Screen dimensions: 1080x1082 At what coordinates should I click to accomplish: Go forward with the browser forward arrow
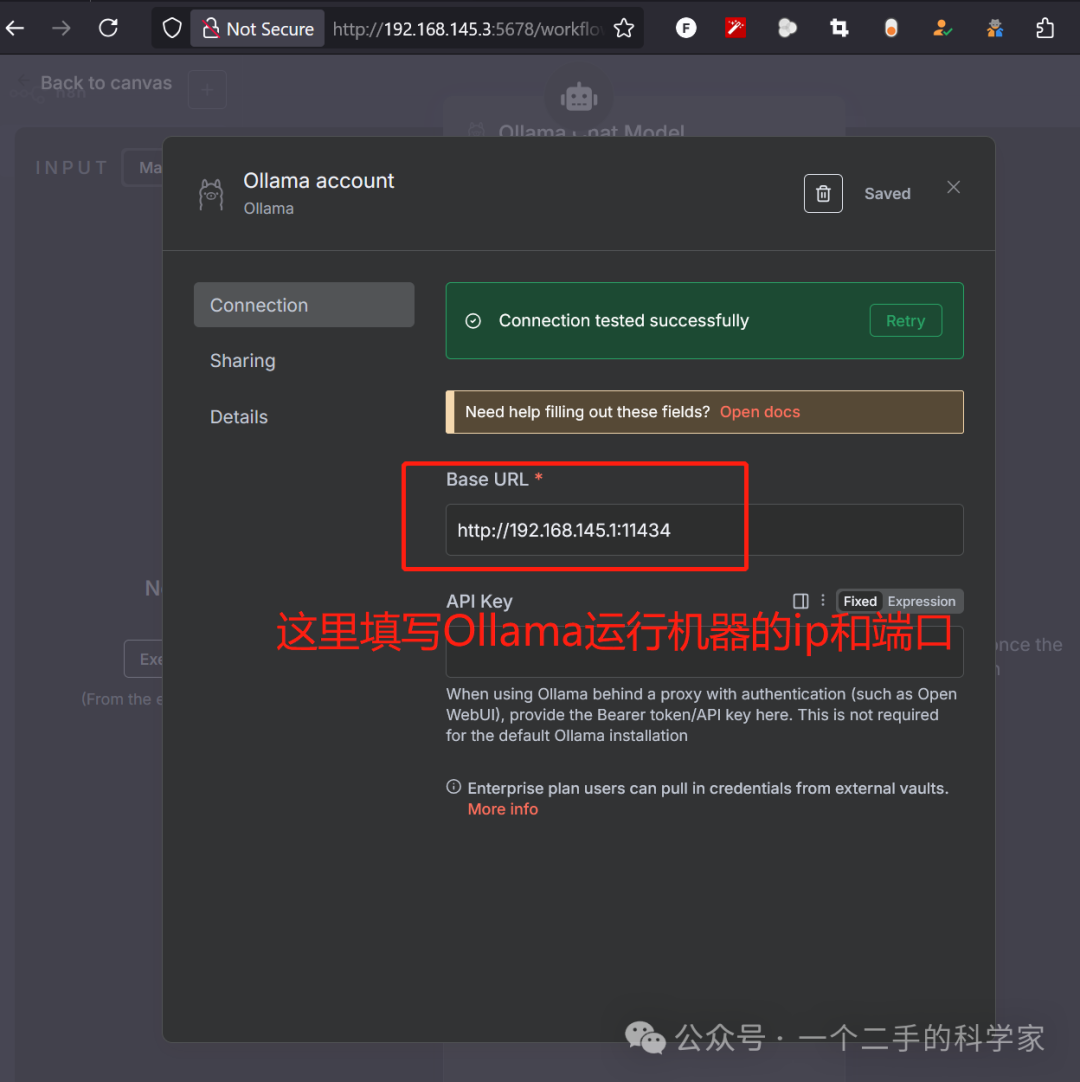point(61,28)
